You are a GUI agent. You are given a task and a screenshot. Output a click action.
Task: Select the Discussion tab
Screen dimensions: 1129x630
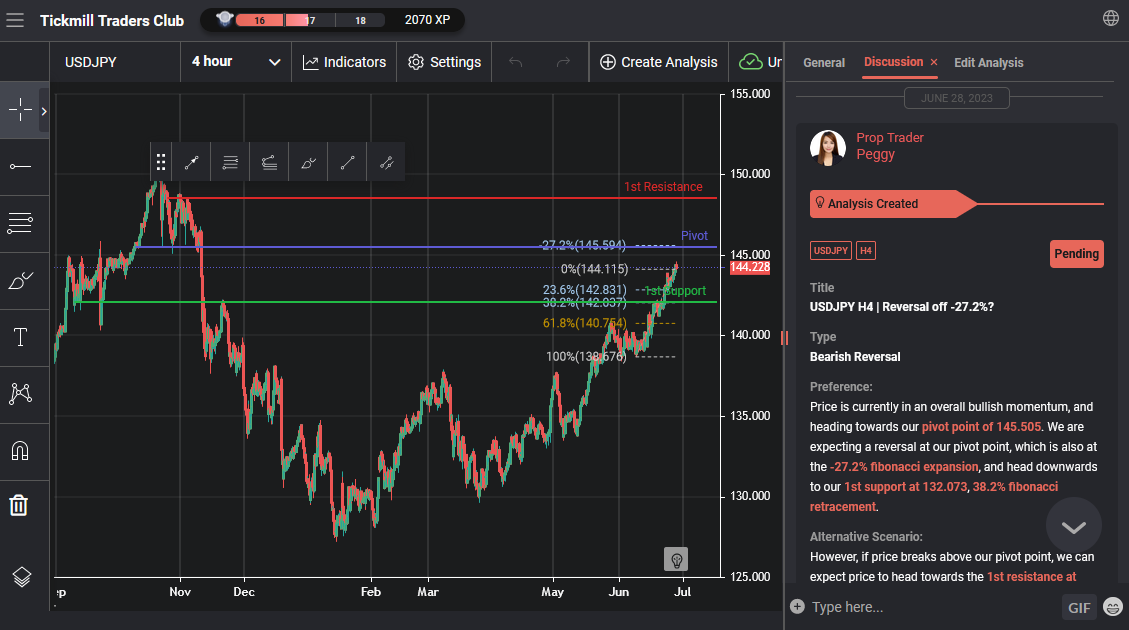click(894, 62)
